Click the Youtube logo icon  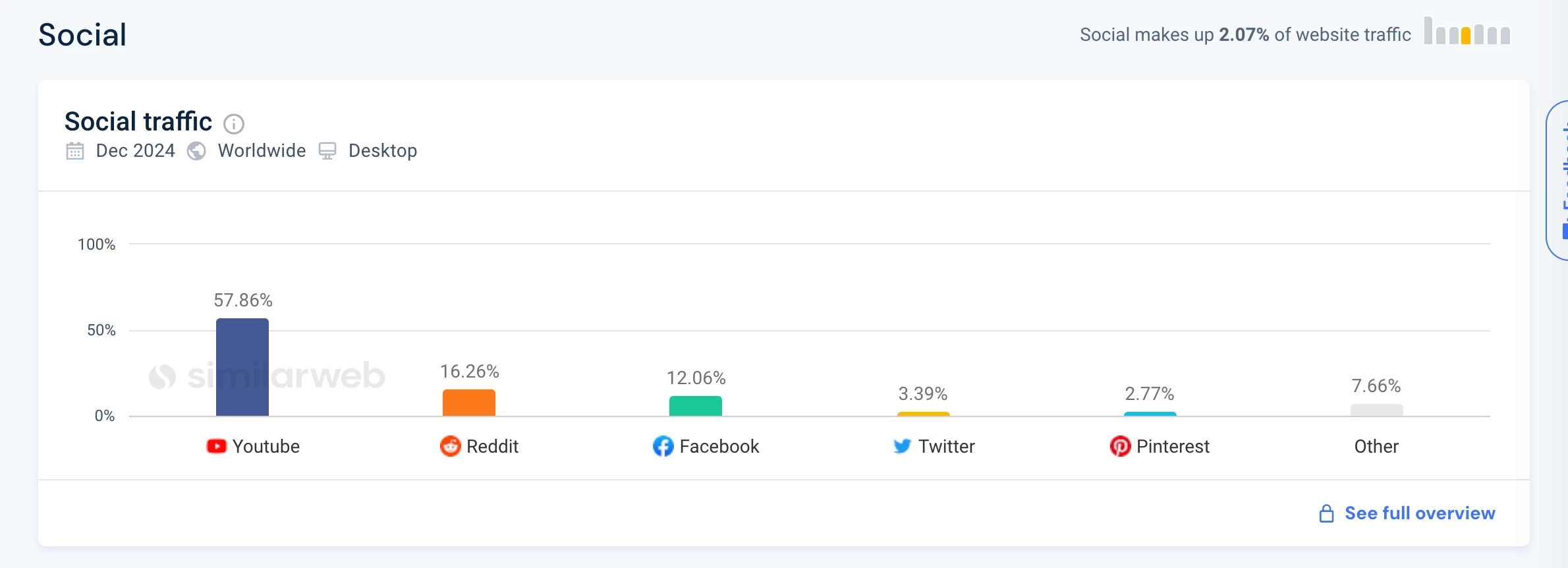coord(216,446)
